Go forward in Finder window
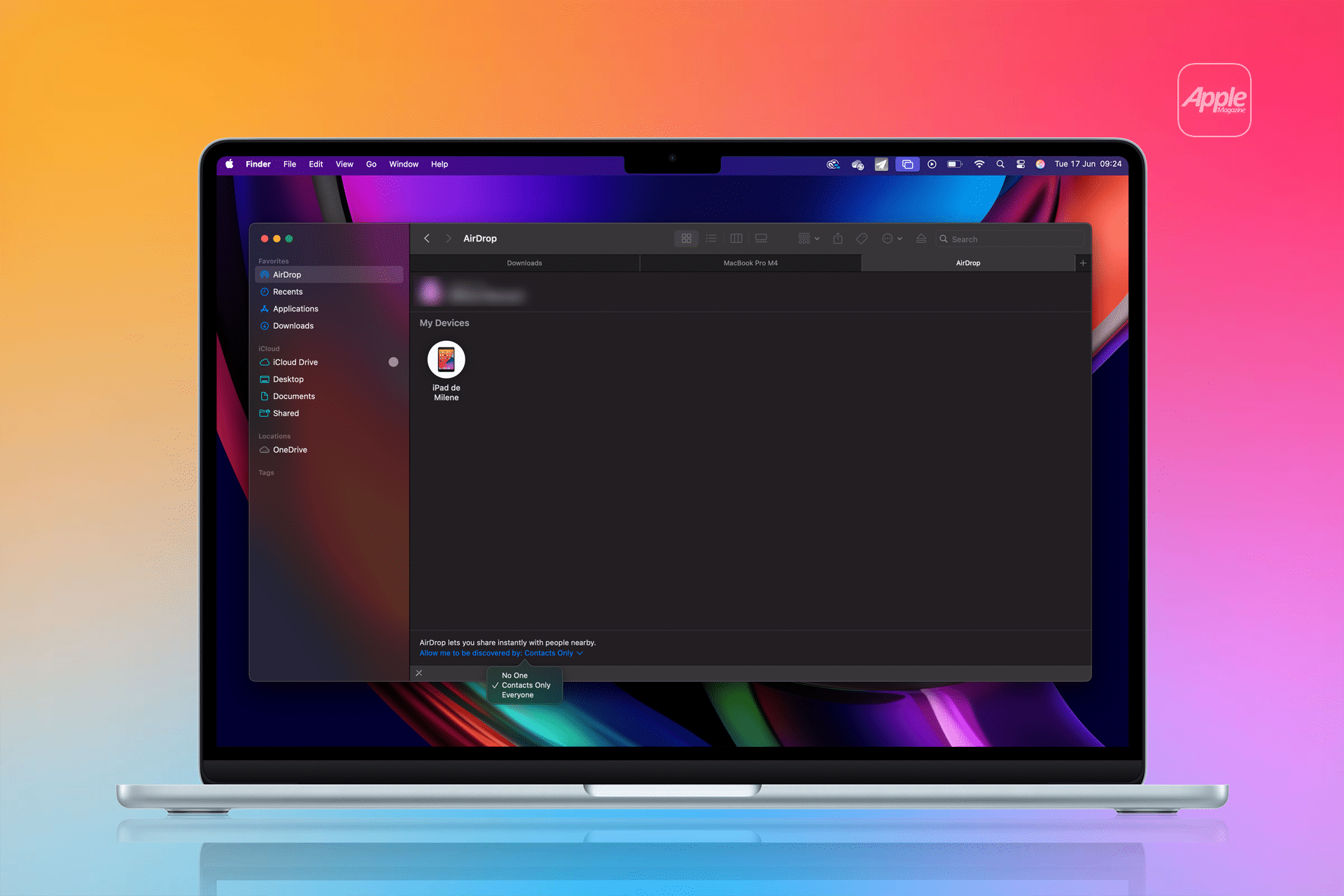Viewport: 1344px width, 896px height. [448, 239]
